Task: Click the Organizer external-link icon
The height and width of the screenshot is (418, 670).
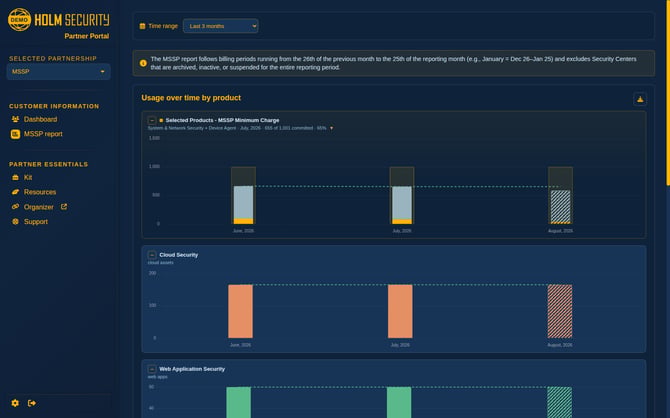Action: (64, 206)
